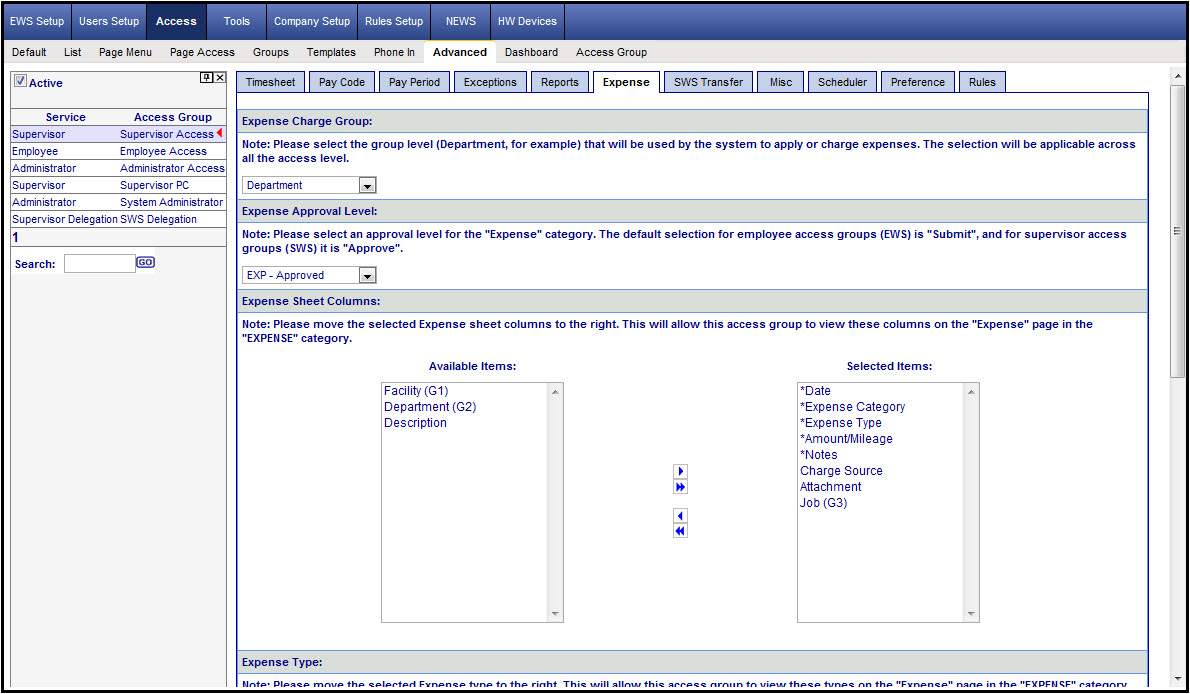Select Department (G2) in Available Items
Viewport: 1190px width, 694px height.
(x=430, y=407)
